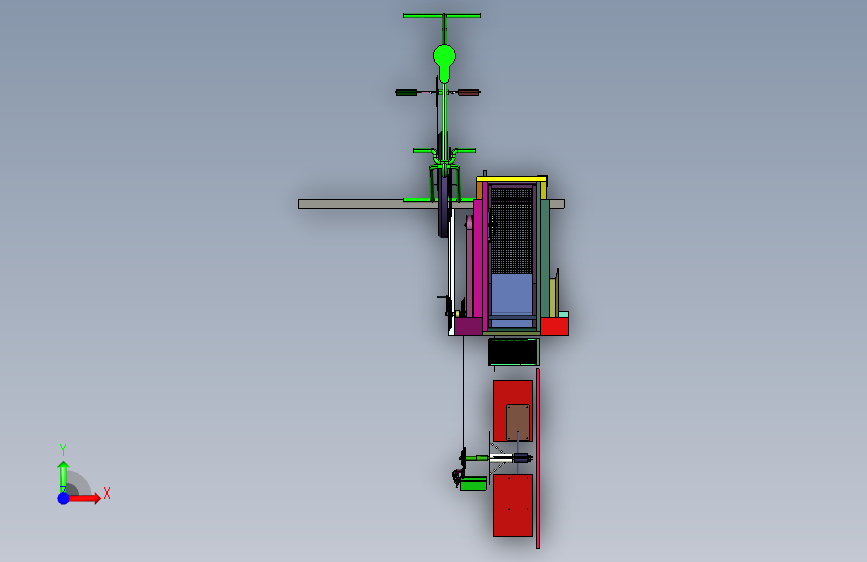
Task: Click the green Y axis arrow on the triad
Action: coord(63,476)
